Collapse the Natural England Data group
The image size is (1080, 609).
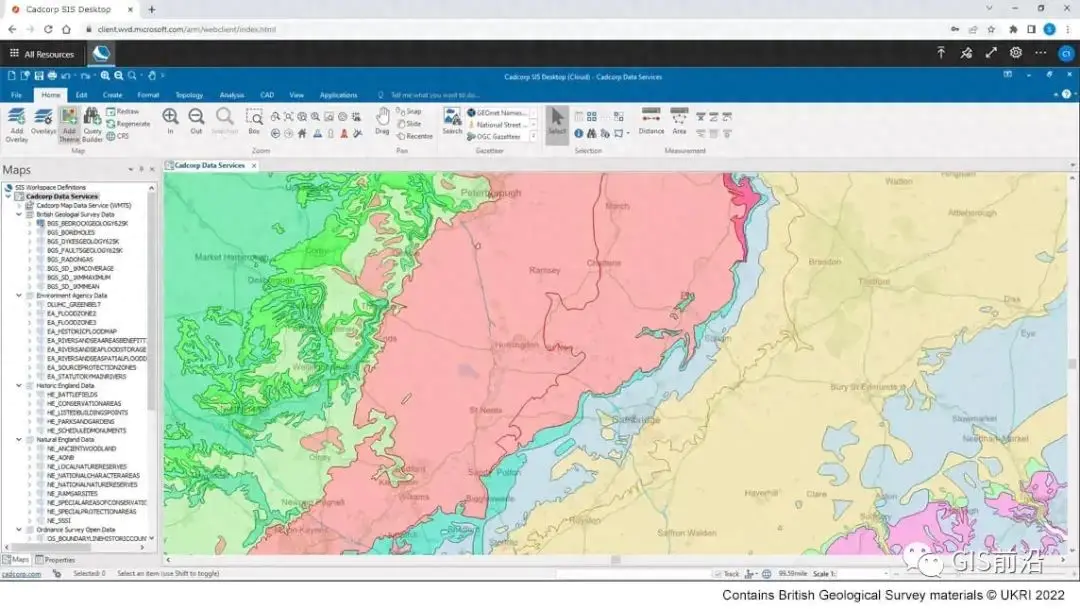pyautogui.click(x=19, y=439)
